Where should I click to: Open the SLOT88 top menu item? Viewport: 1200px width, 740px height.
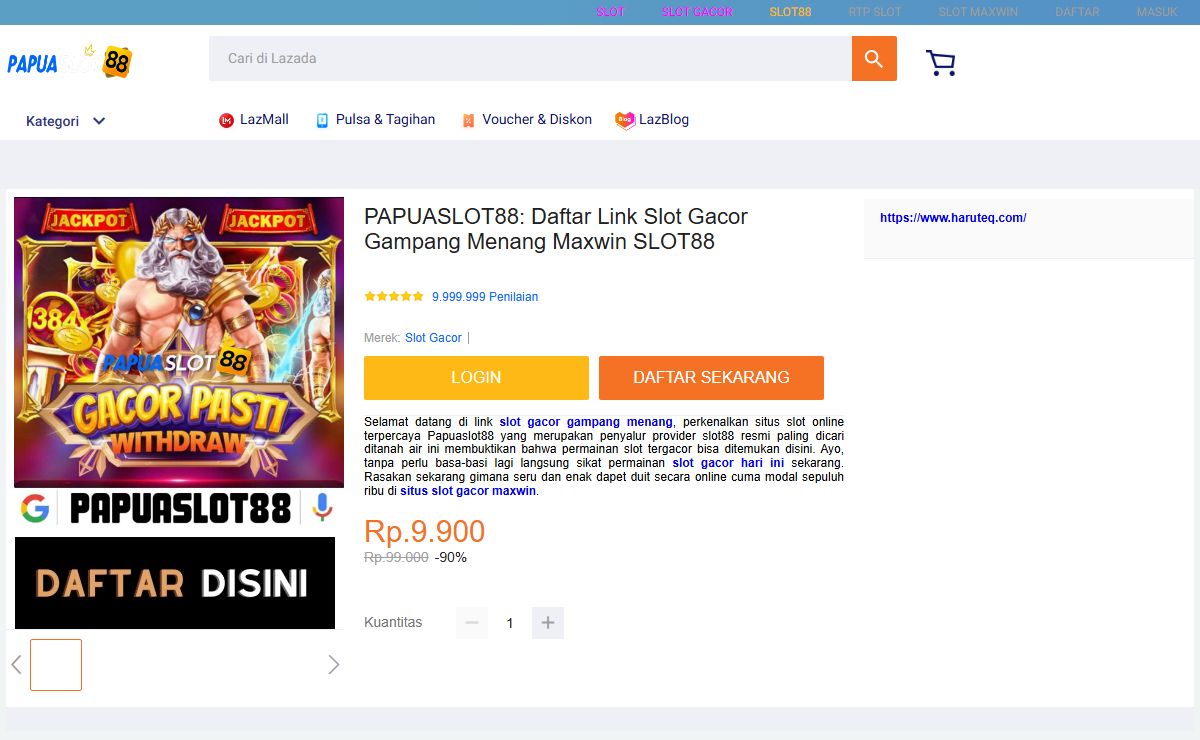pos(790,12)
